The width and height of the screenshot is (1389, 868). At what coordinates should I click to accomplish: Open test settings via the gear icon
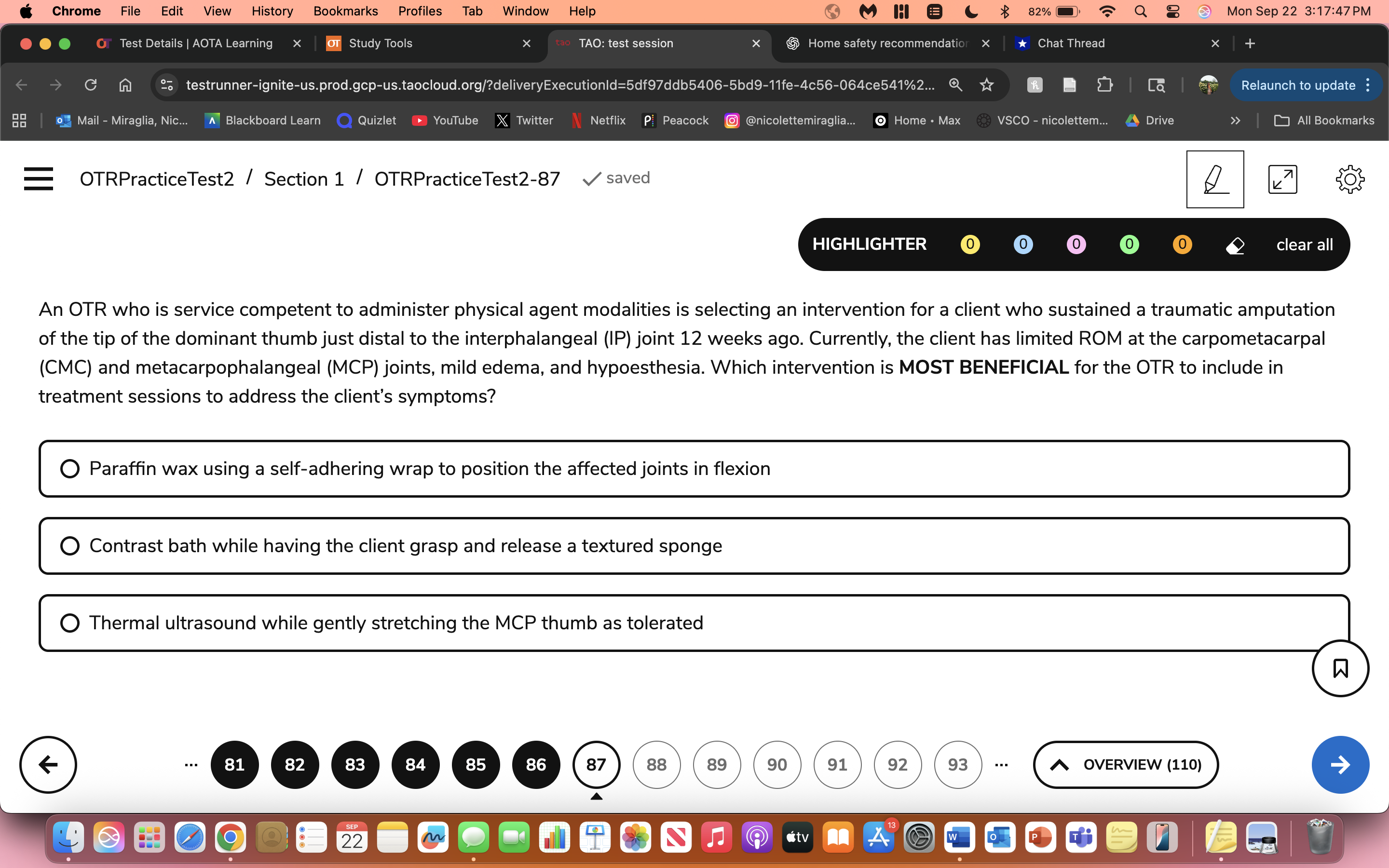click(x=1350, y=178)
